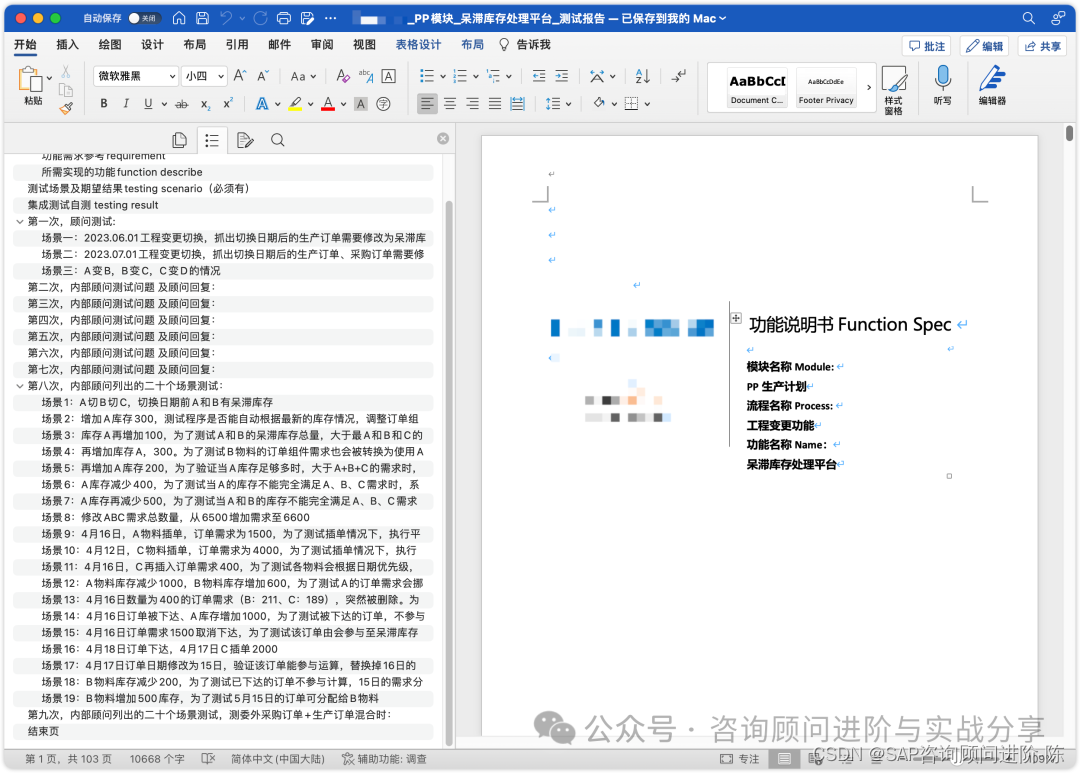Apply yellow text highlight color
Screen dimensions: 1080x773
[295, 104]
